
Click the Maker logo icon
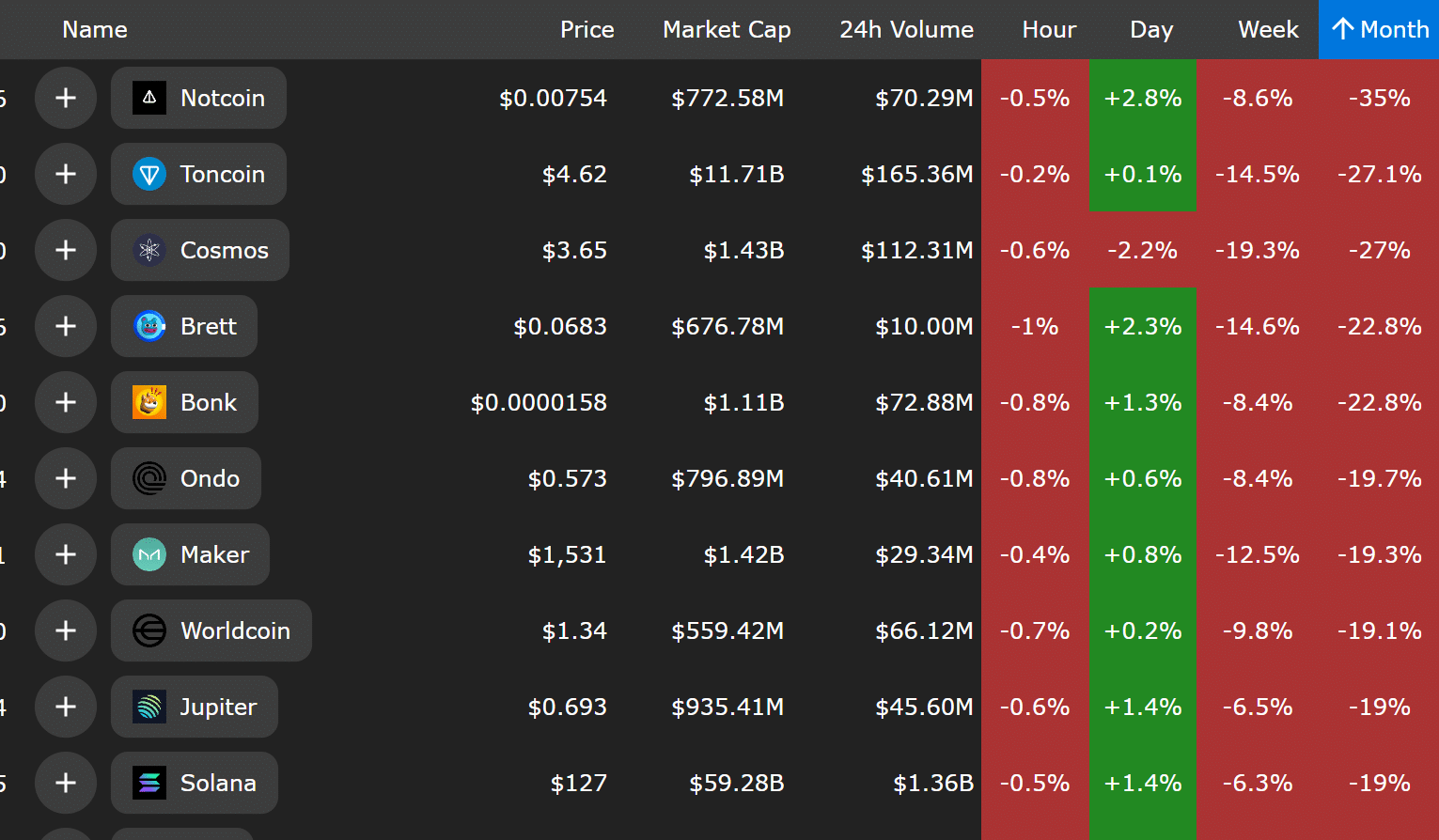click(149, 554)
